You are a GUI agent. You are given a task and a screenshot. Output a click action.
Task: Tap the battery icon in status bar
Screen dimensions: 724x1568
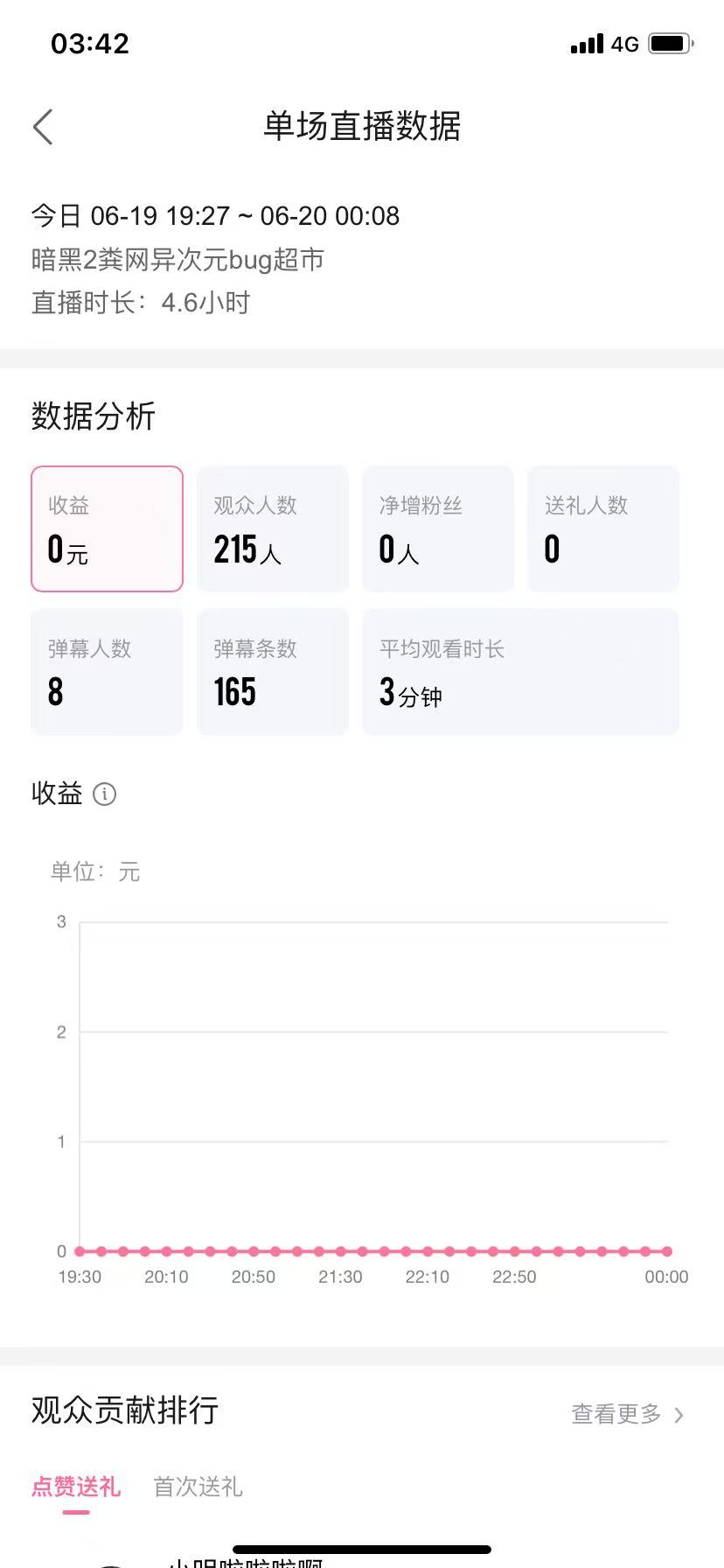coord(672,44)
